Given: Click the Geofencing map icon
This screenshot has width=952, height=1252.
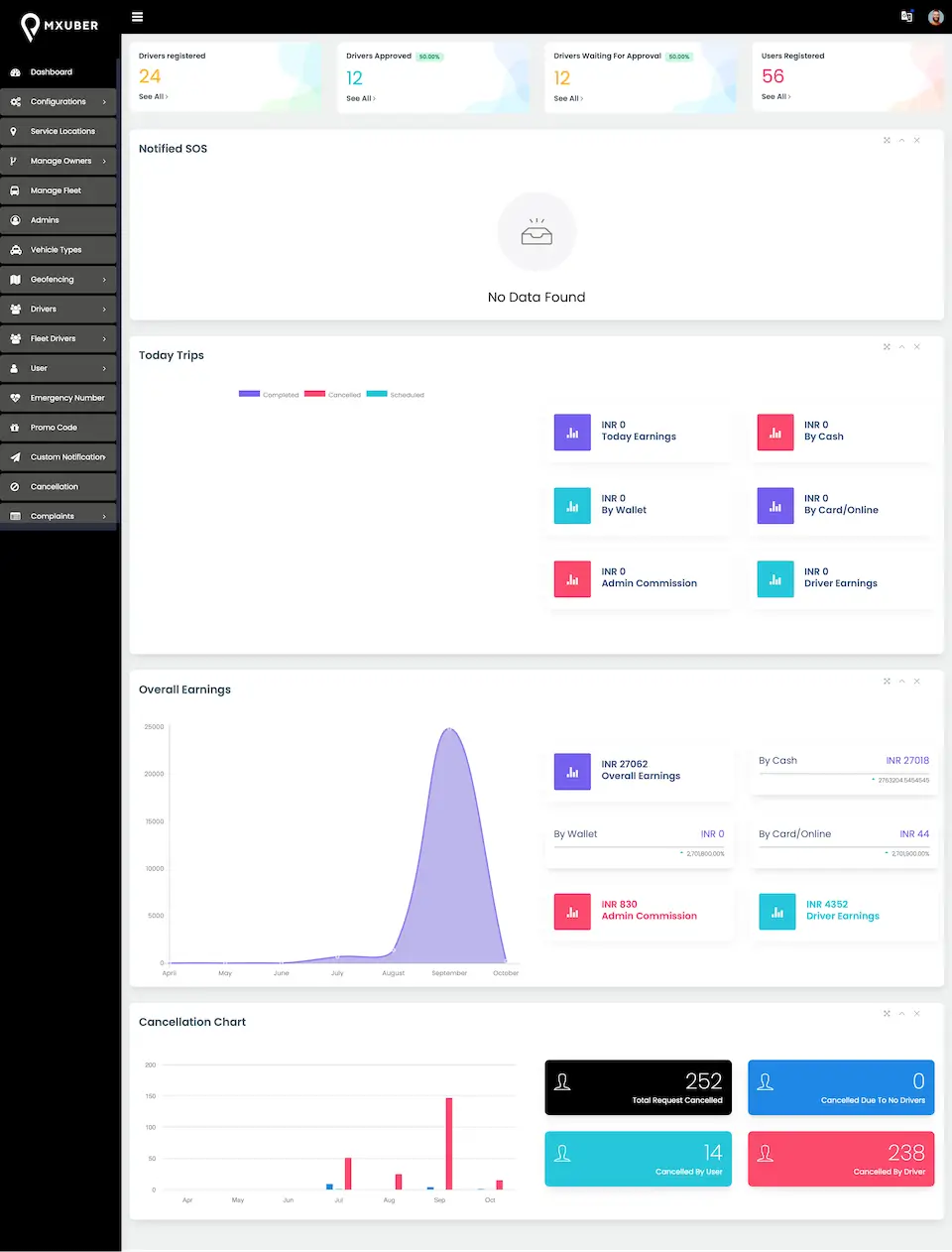Looking at the screenshot, I should click(x=16, y=279).
